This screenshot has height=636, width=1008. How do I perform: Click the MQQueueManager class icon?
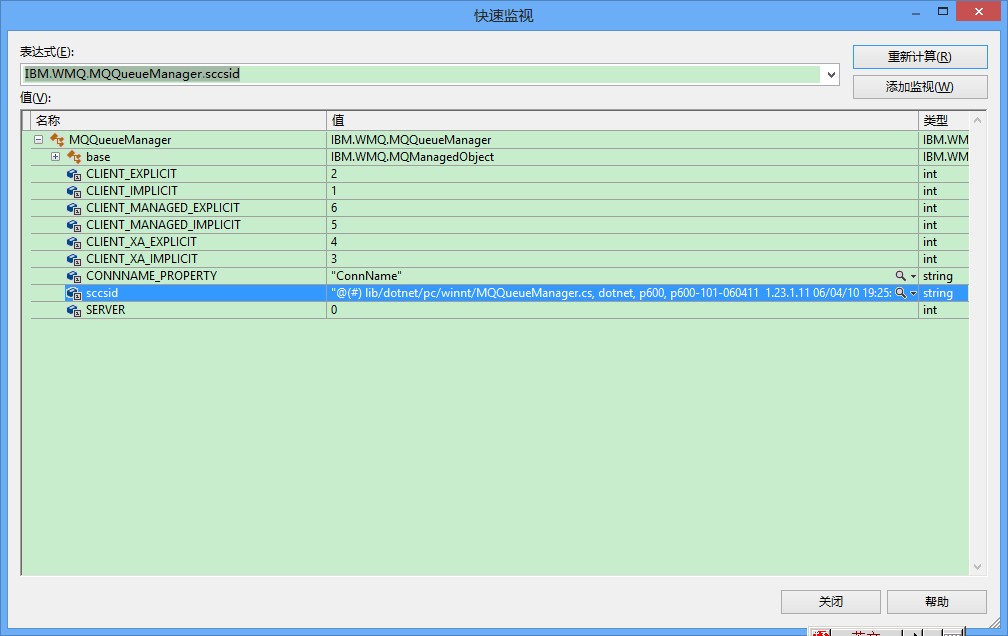pos(57,140)
